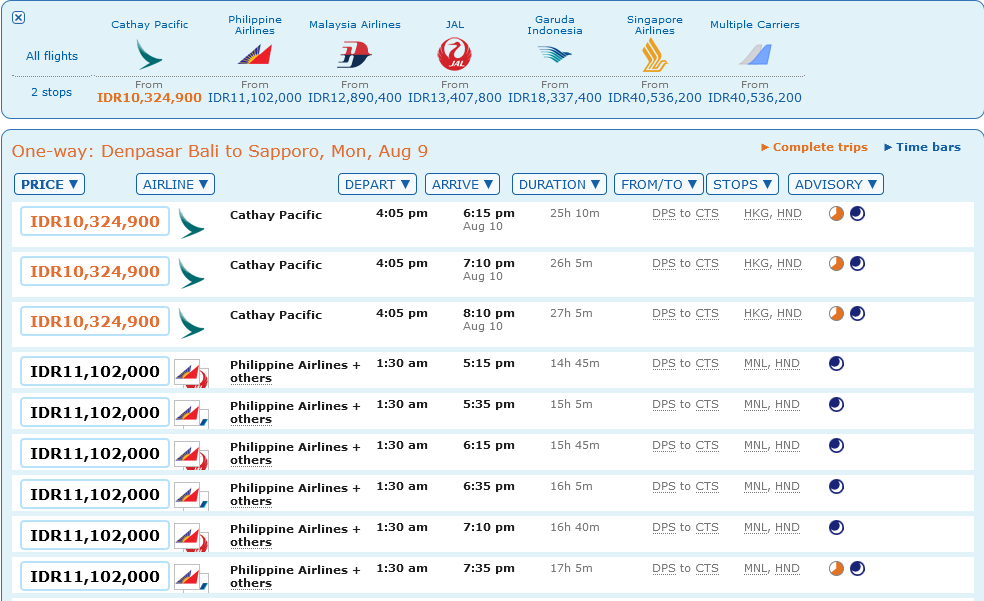
Task: Click Philippine Airlines logo on 14h 45m row
Action: [x=191, y=373]
